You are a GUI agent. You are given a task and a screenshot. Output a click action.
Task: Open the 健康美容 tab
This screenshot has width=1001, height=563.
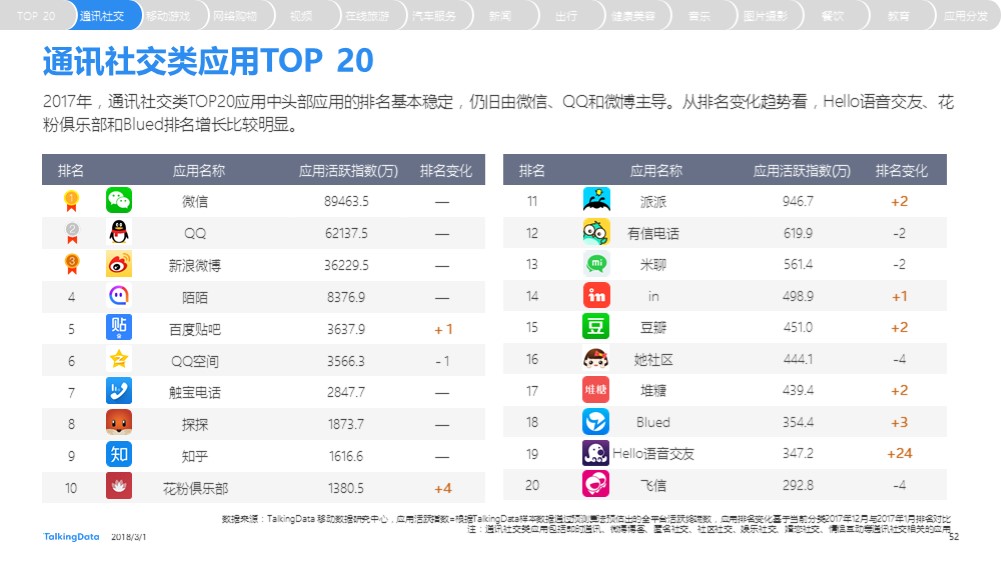(x=633, y=16)
